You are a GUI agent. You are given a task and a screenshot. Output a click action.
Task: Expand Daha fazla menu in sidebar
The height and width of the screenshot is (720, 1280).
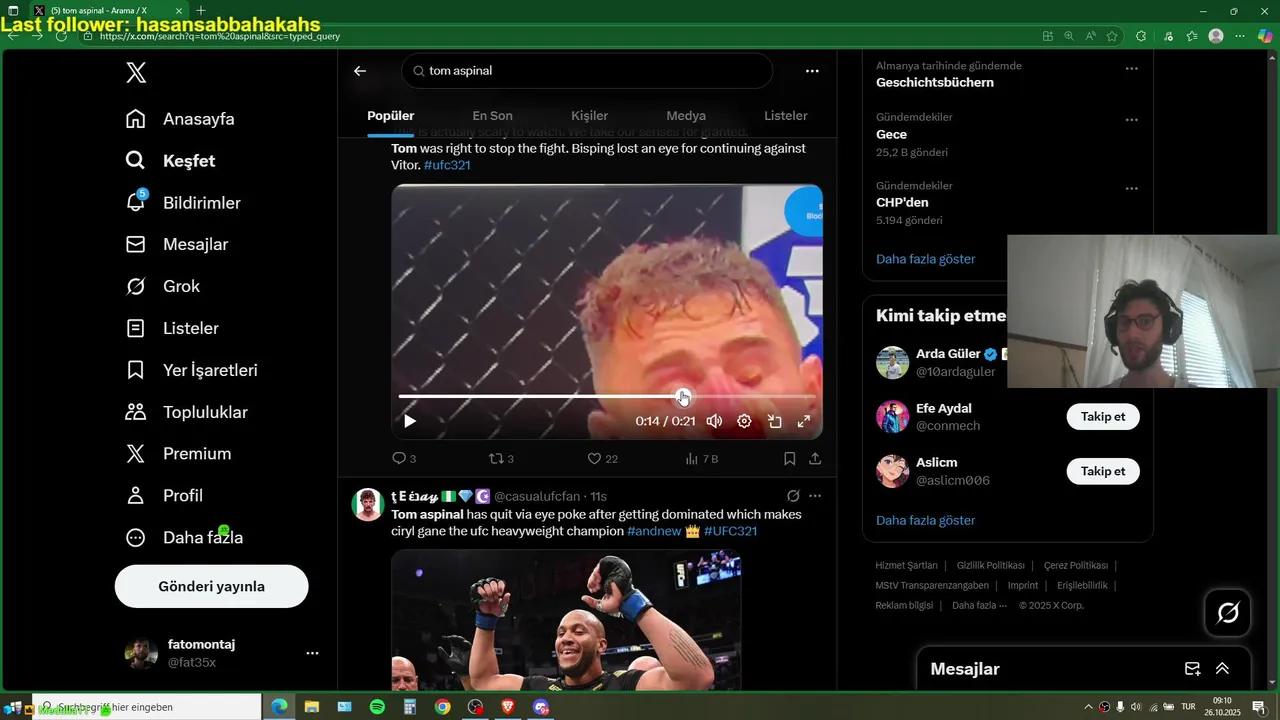[x=184, y=538]
